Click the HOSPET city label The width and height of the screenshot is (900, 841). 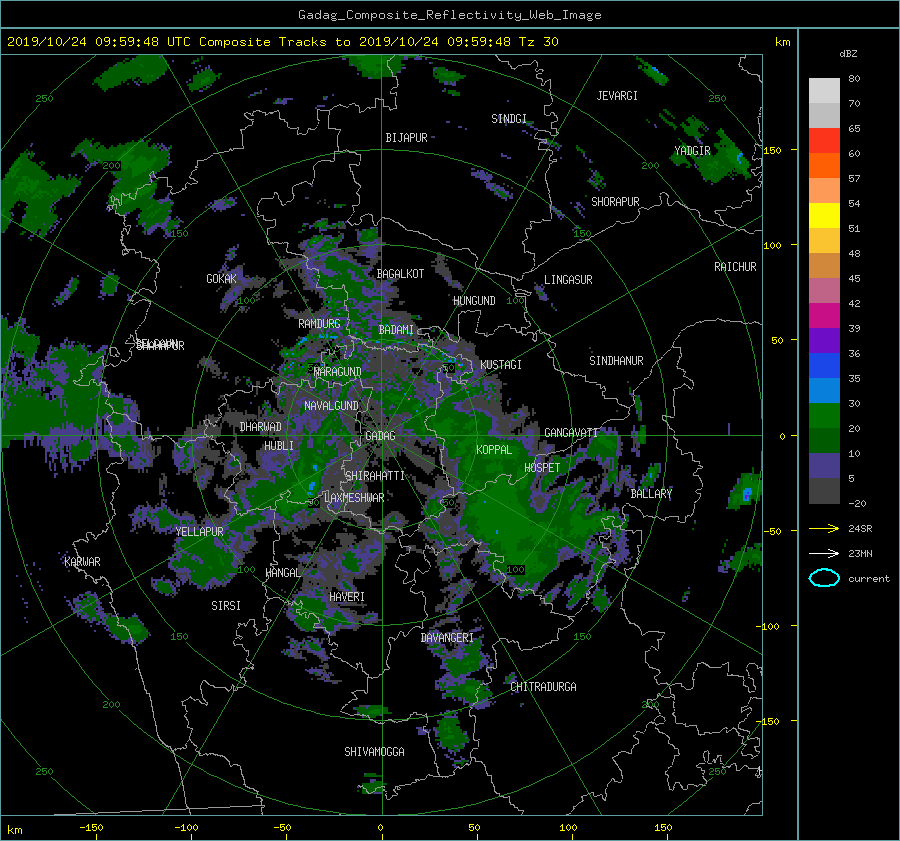pyautogui.click(x=542, y=468)
